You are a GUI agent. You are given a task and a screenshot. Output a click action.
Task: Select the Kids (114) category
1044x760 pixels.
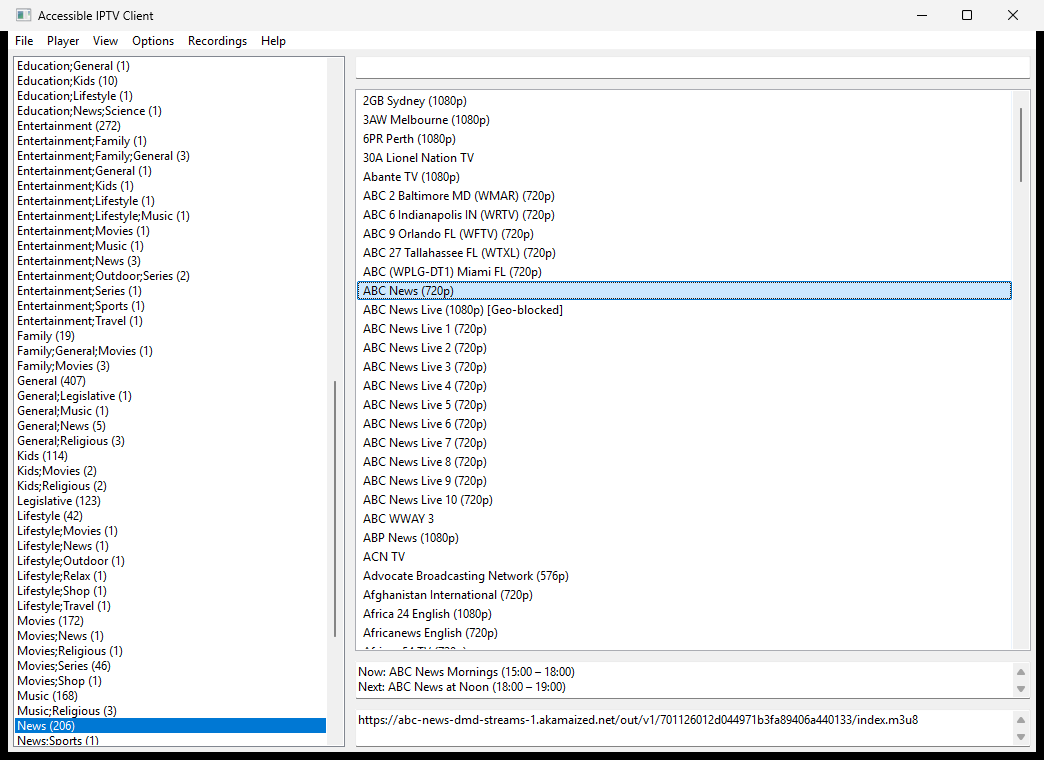tap(170, 456)
